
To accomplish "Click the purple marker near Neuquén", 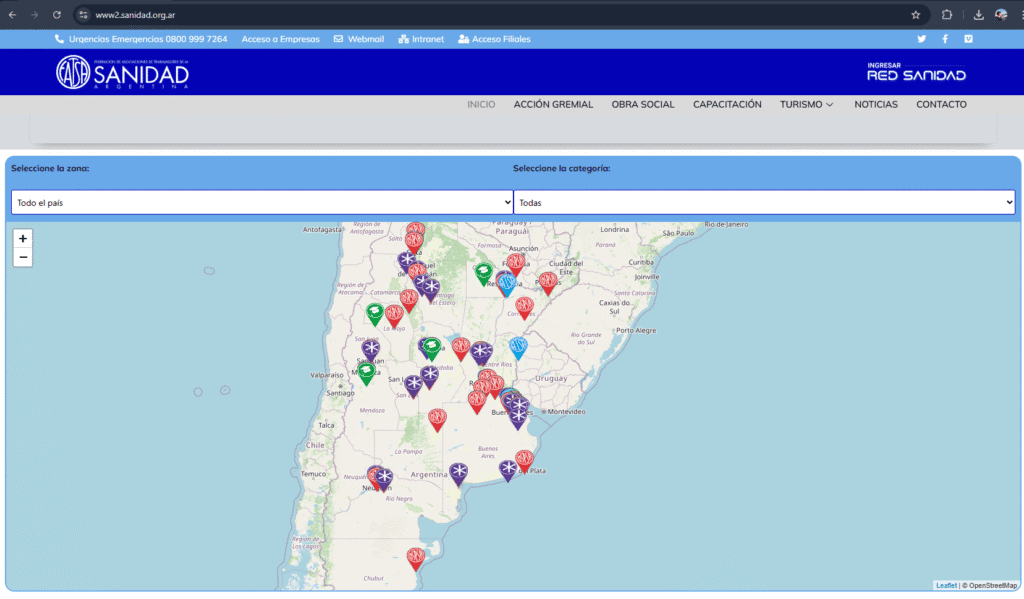I will click(384, 479).
